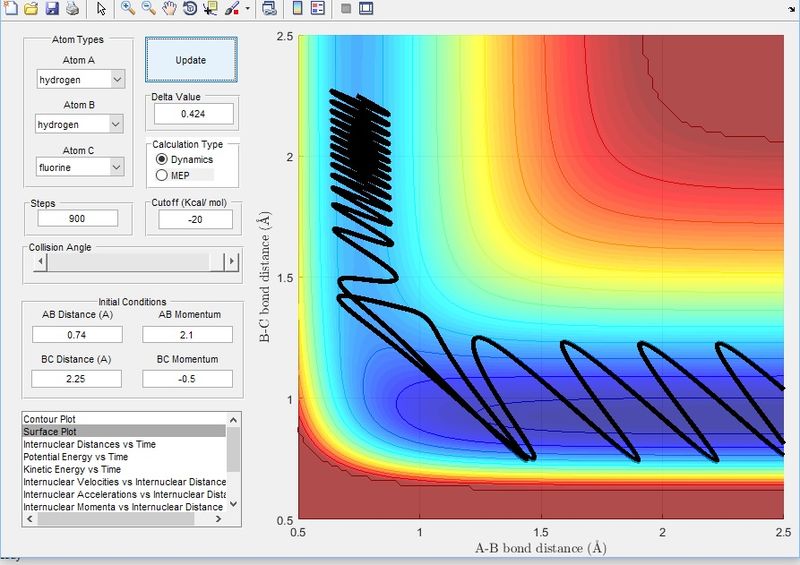Screen dimensions: 800x565
Task: Click the Collision Angle label
Action: 60,247
